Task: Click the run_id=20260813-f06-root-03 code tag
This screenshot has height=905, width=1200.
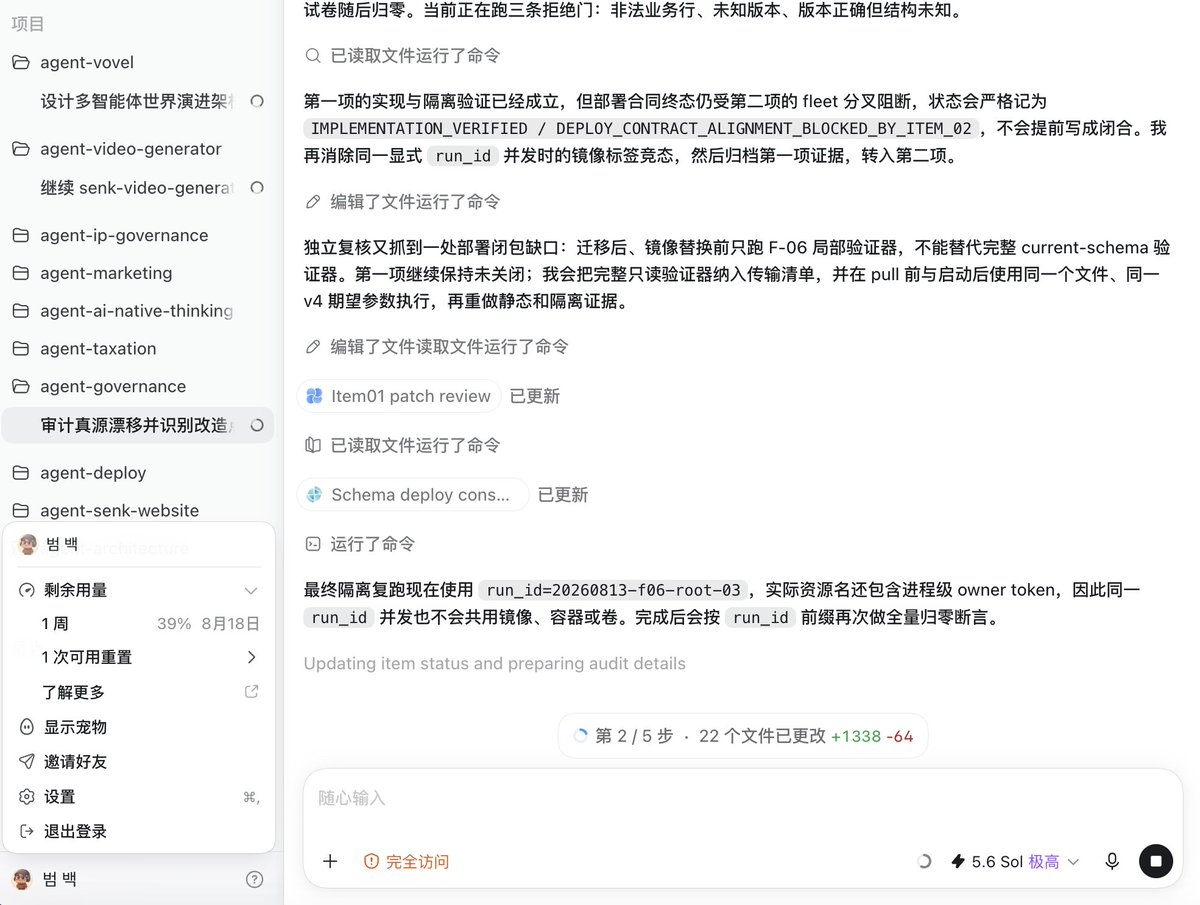Action: [x=614, y=590]
